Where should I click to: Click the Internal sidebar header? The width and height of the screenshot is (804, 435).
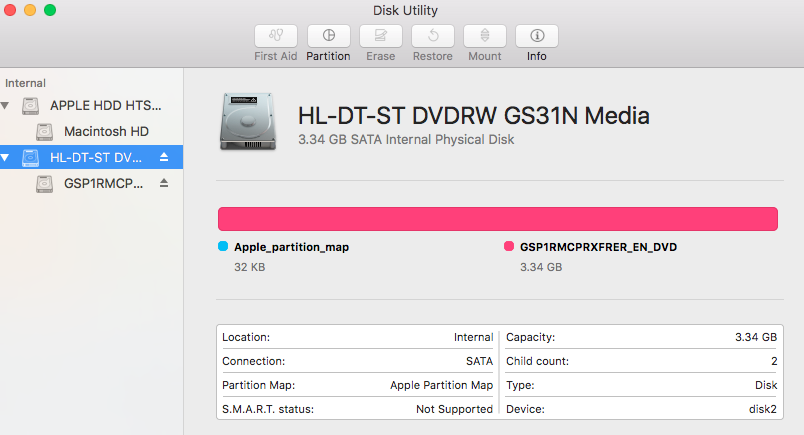[x=25, y=83]
